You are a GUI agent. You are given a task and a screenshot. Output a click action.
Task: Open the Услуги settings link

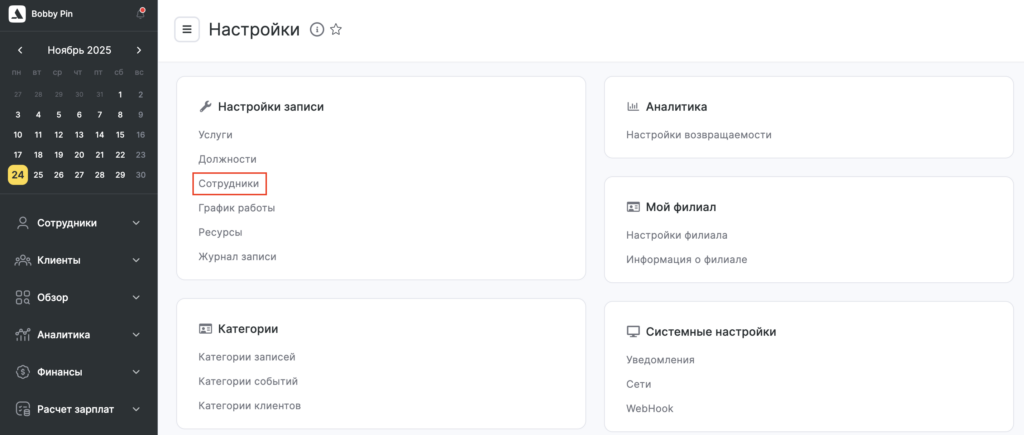[x=215, y=134]
